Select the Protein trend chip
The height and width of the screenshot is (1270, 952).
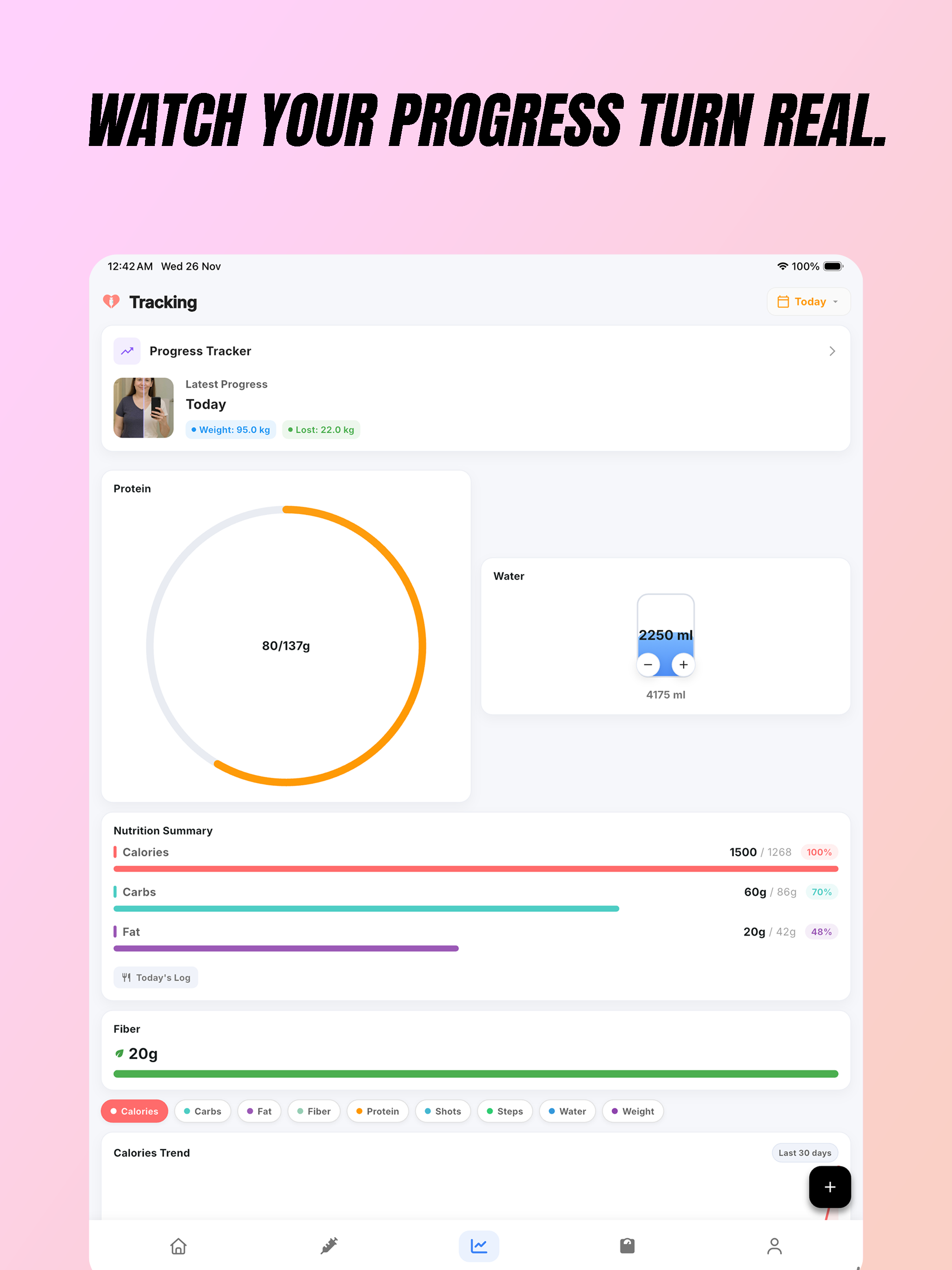[377, 1111]
